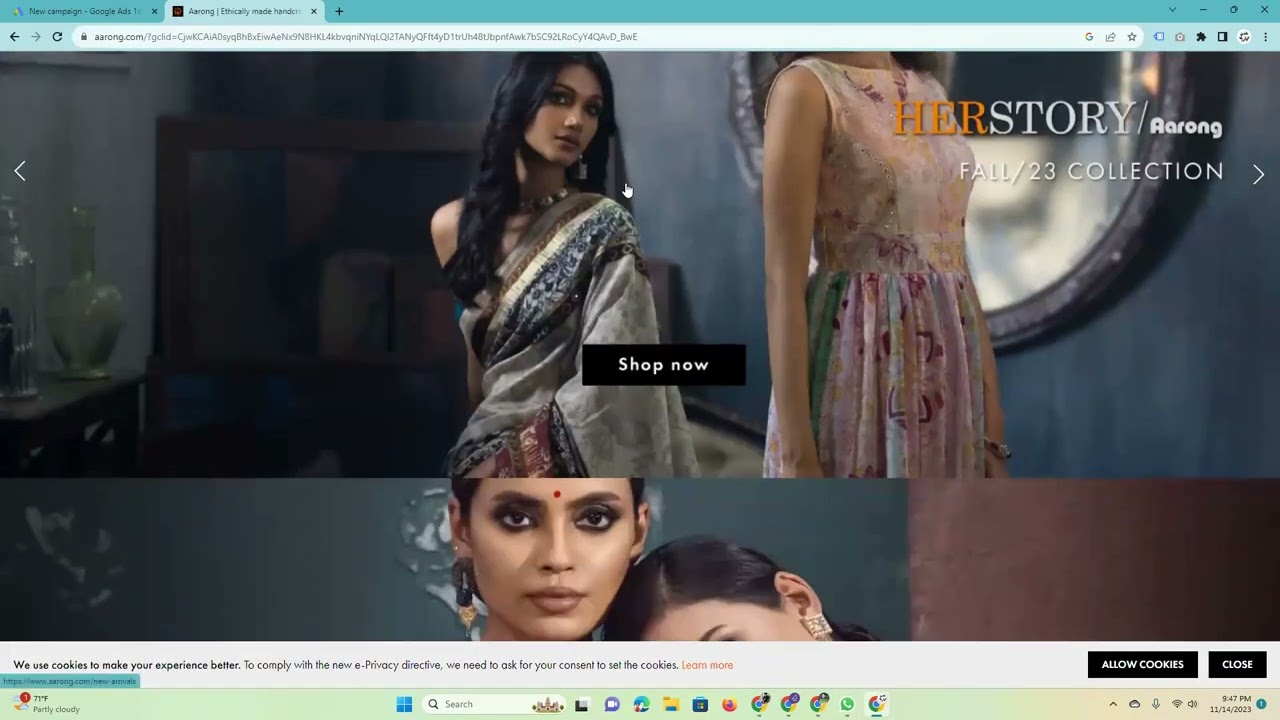Click HERSTORY Aarong banner title

(x=1057, y=119)
